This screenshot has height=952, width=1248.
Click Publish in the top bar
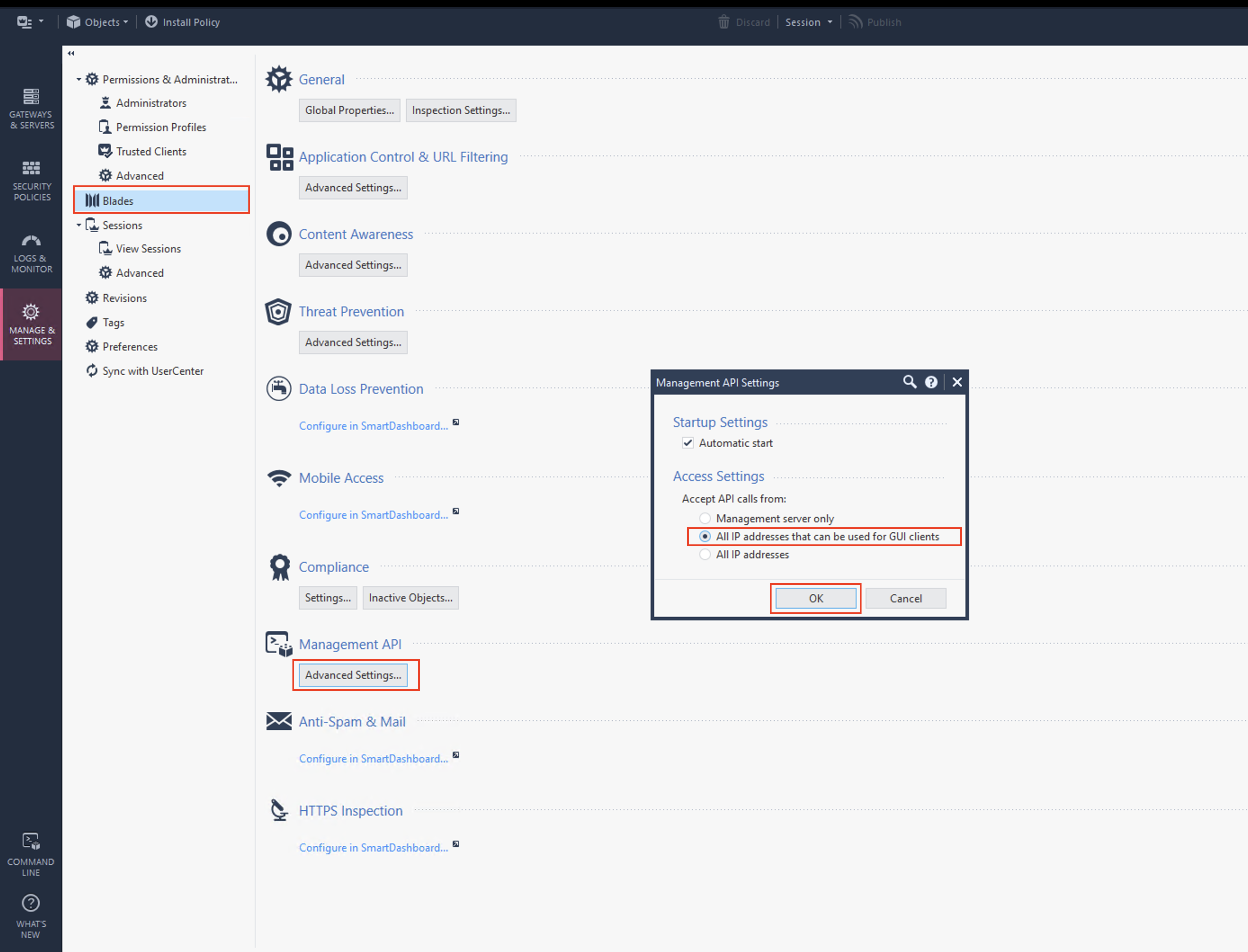pyautogui.click(x=875, y=22)
